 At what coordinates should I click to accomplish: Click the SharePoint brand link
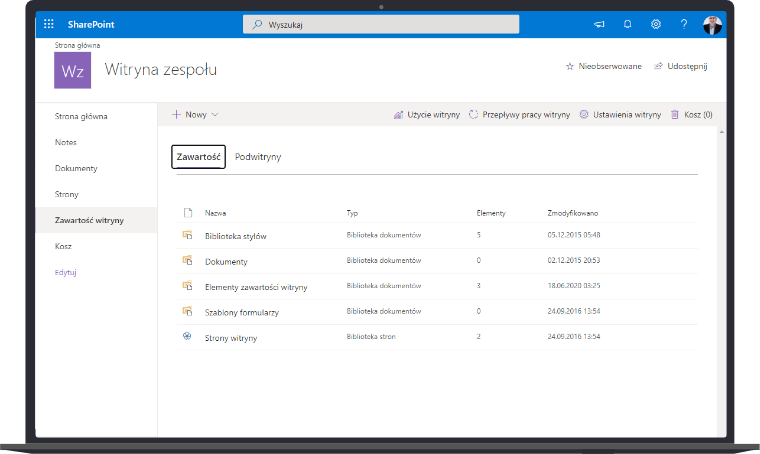(x=91, y=24)
